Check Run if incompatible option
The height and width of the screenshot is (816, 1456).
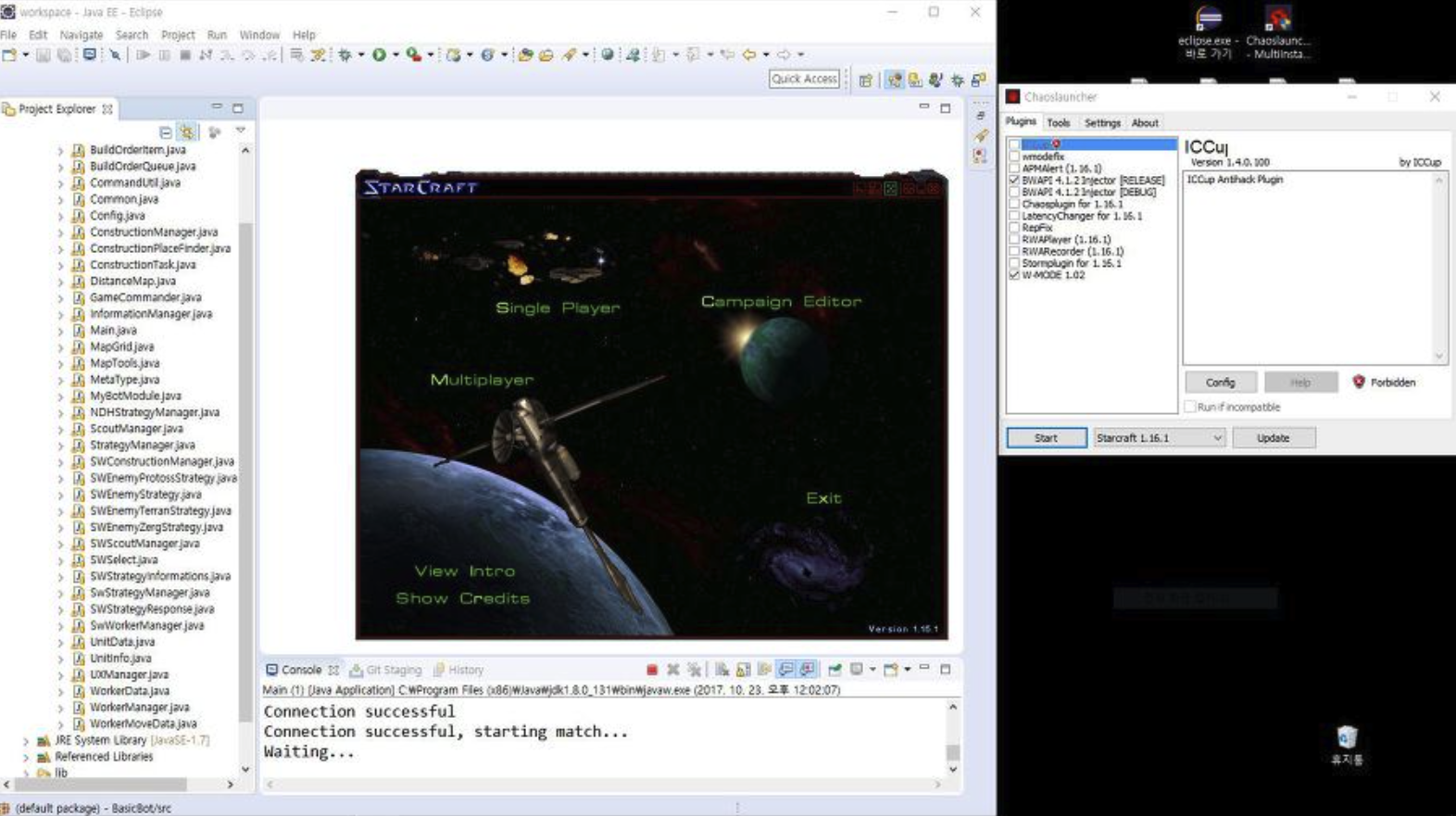1190,407
